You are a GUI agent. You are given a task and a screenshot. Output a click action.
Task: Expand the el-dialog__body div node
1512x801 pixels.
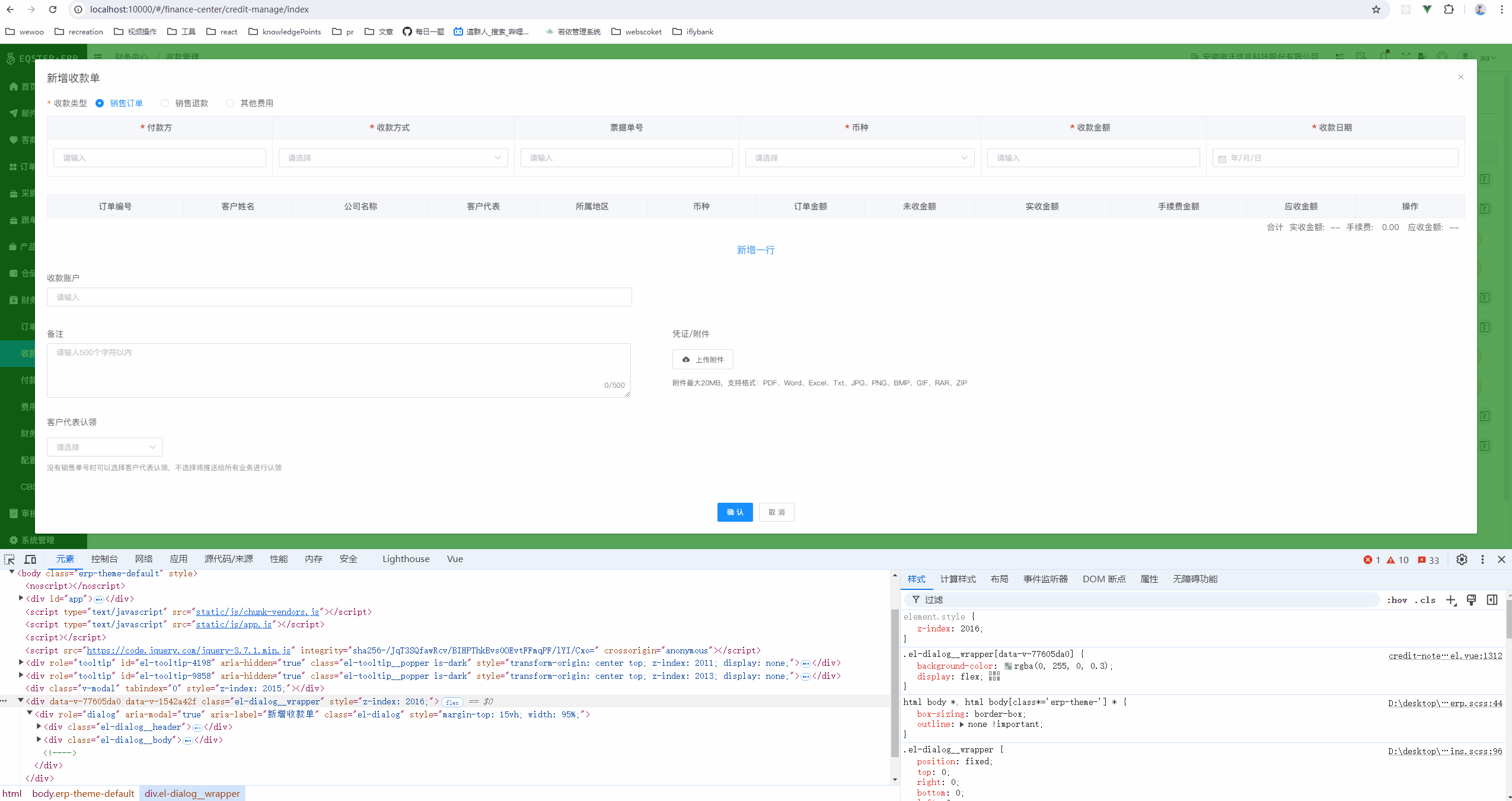pos(39,739)
